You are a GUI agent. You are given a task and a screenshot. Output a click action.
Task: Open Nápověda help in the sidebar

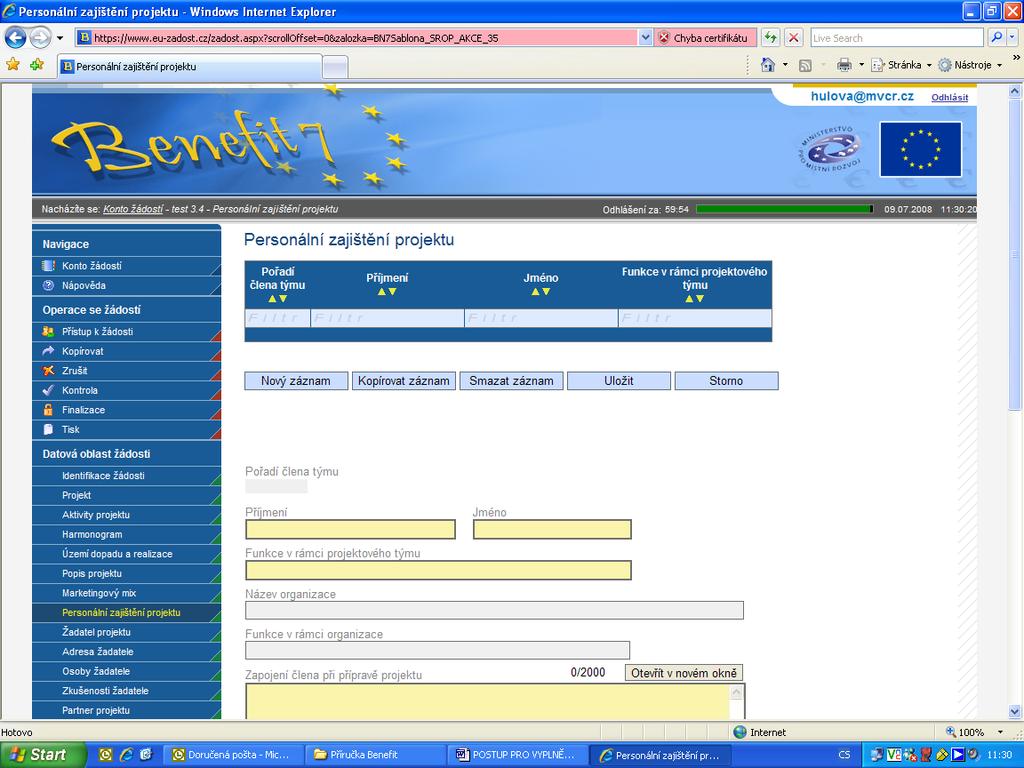[126, 285]
